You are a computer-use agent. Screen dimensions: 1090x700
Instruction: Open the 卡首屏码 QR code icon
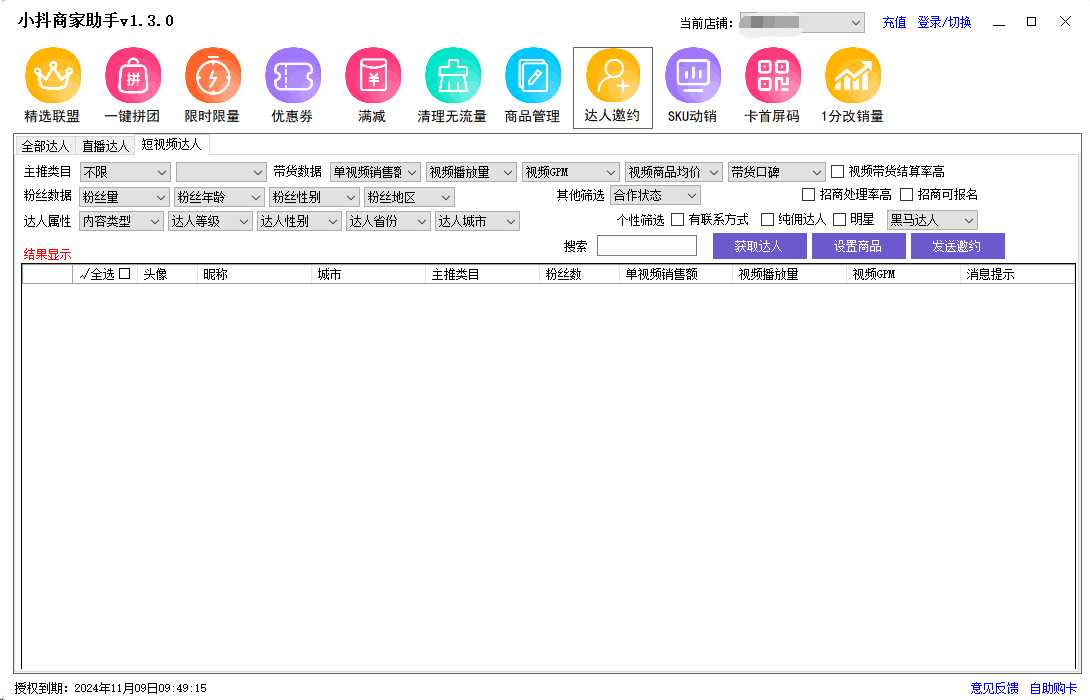(x=772, y=76)
